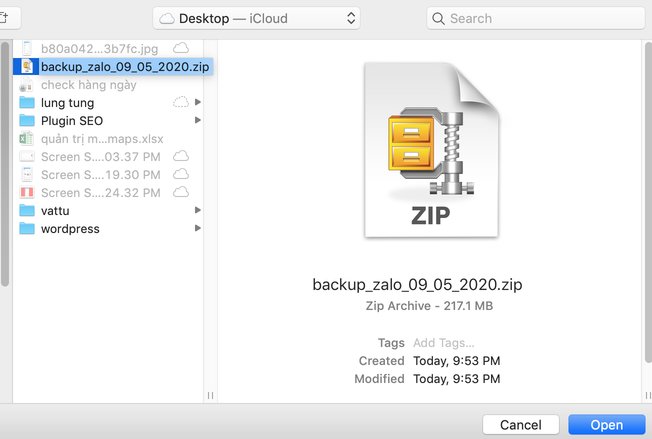The width and height of the screenshot is (652, 439).
Task: Open the Desktop — iCloud location dropdown
Action: (257, 18)
